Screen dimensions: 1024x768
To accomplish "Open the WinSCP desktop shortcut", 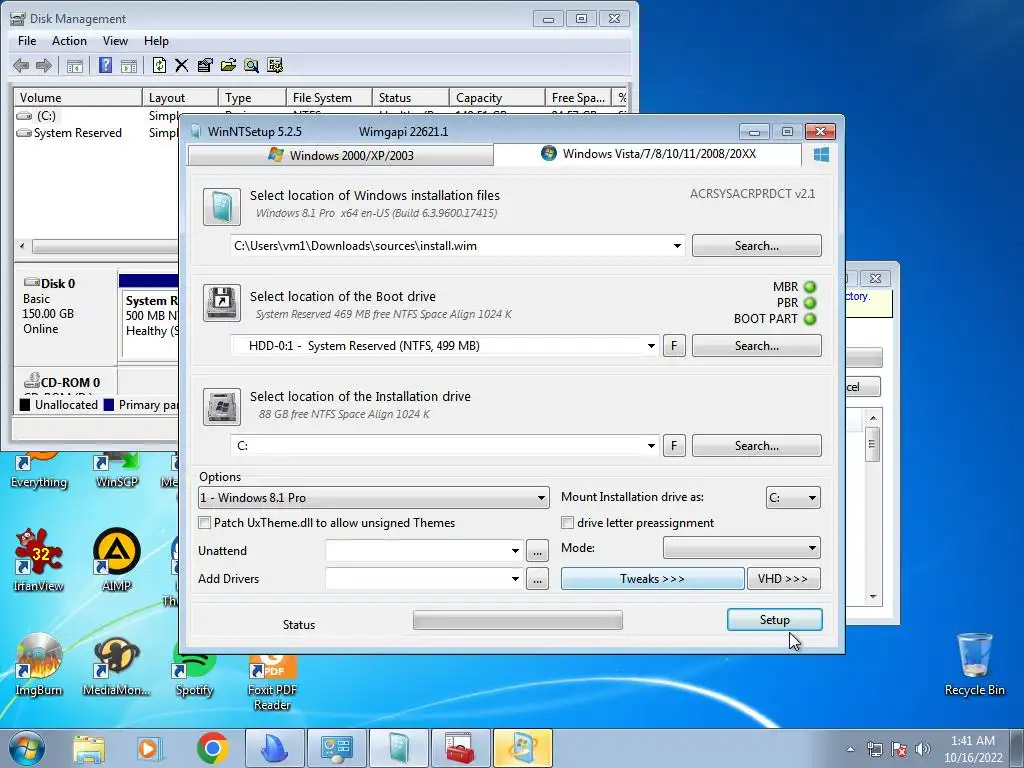I will (x=117, y=472).
